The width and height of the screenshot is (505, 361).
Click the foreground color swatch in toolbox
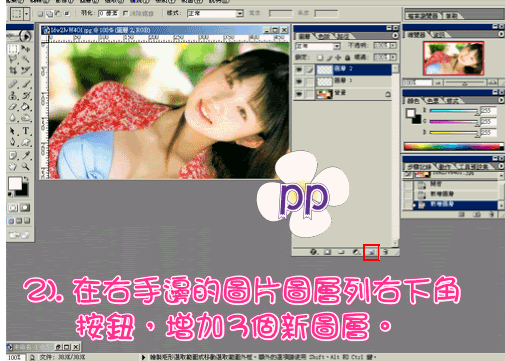coord(15,183)
